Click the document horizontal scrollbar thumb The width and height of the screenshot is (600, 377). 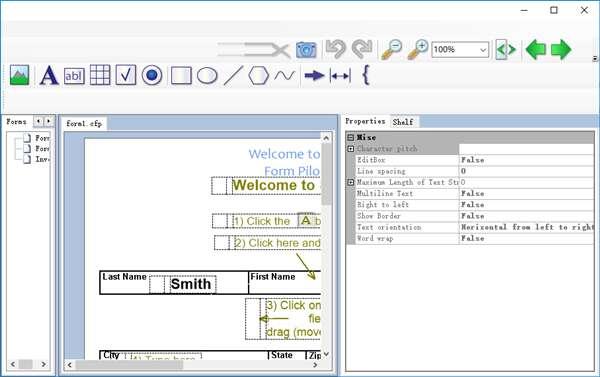pos(129,365)
